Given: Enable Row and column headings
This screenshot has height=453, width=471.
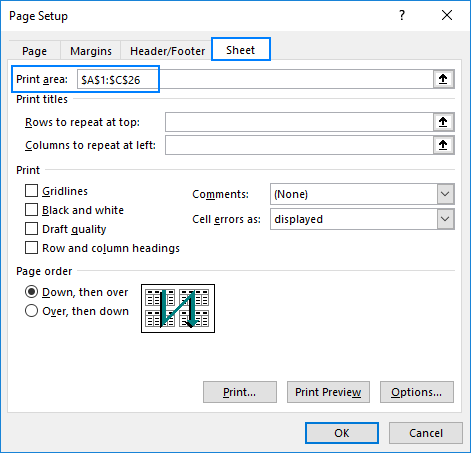Looking at the screenshot, I should [x=31, y=248].
